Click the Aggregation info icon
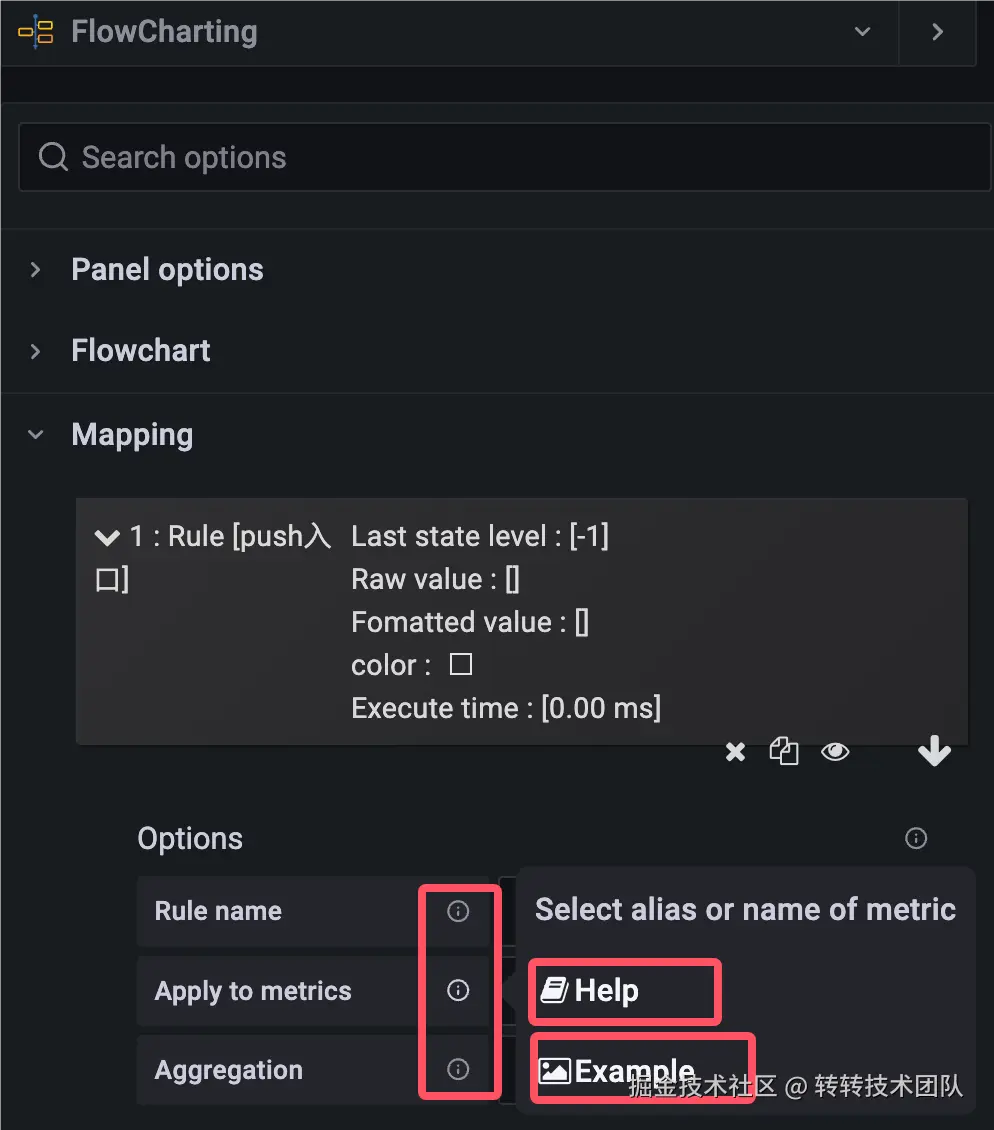994x1130 pixels. [x=458, y=1069]
